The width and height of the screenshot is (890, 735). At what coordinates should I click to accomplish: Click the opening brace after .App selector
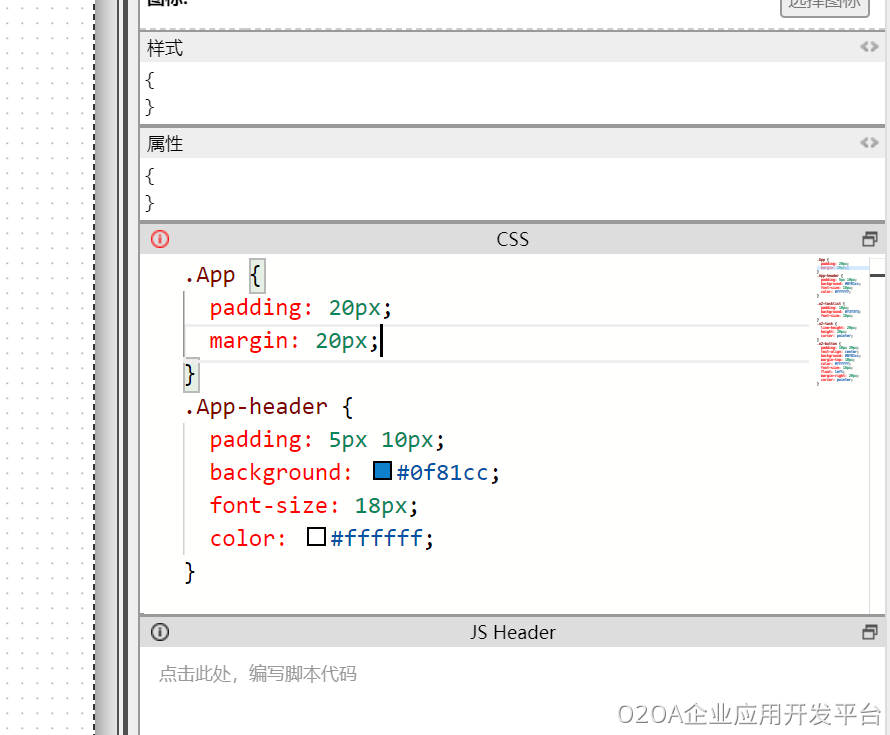click(x=256, y=275)
